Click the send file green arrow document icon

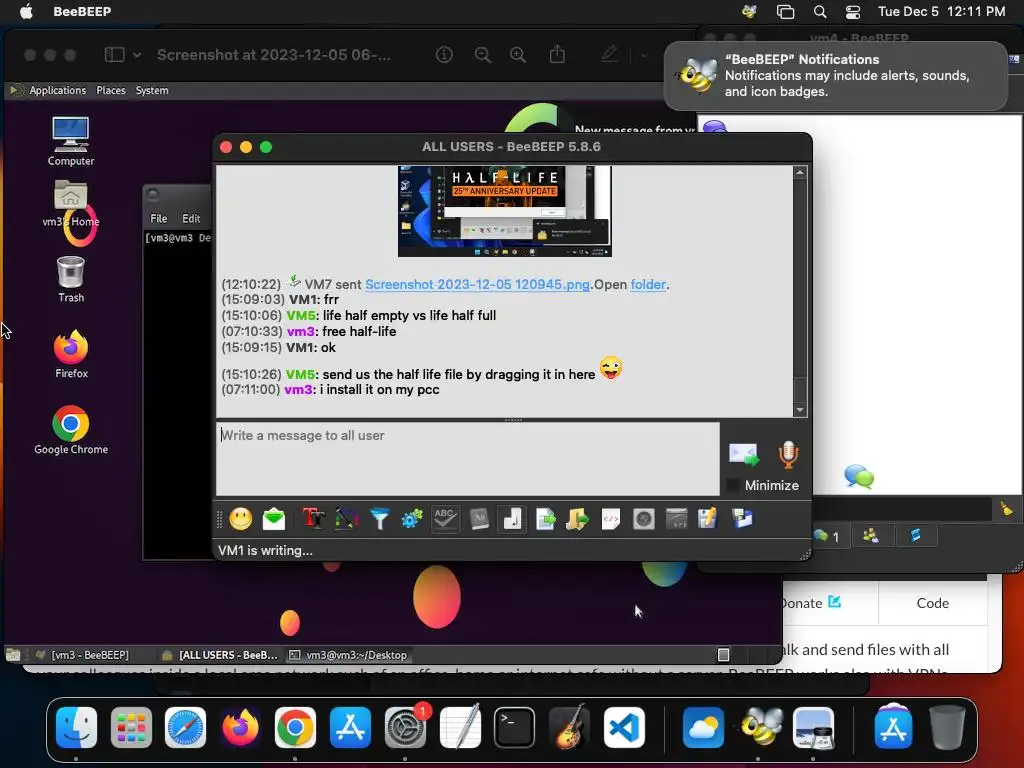click(545, 519)
